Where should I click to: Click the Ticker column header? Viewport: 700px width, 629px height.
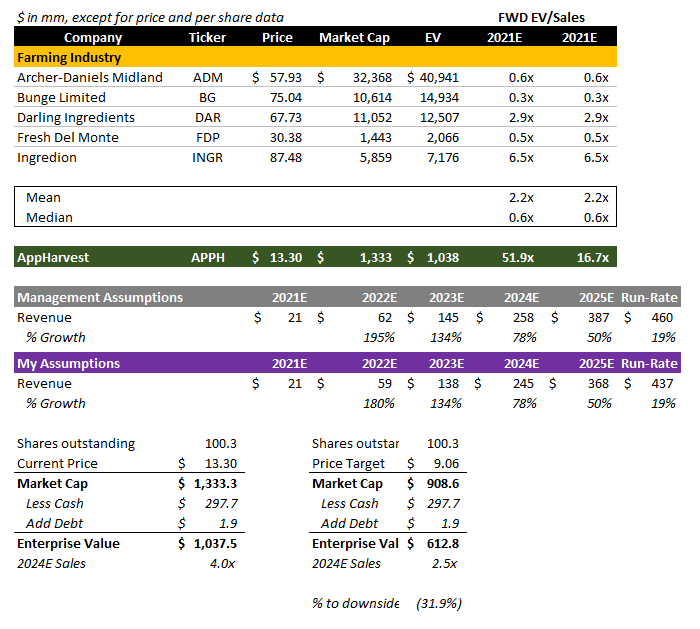coord(207,37)
